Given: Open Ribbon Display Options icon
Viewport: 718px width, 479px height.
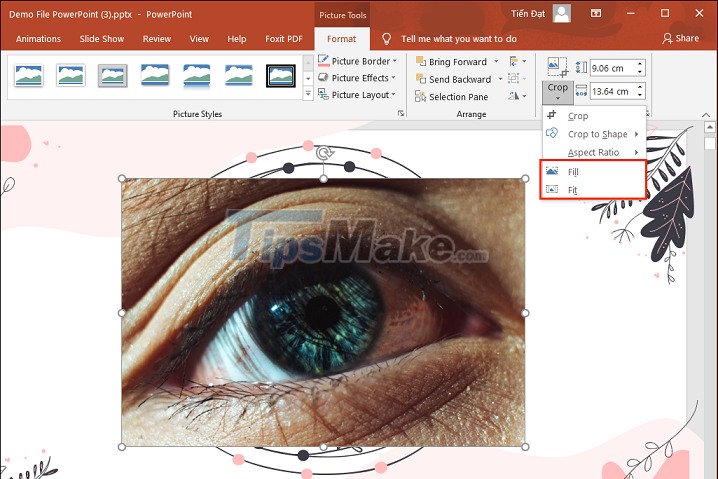Looking at the screenshot, I should coord(596,13).
